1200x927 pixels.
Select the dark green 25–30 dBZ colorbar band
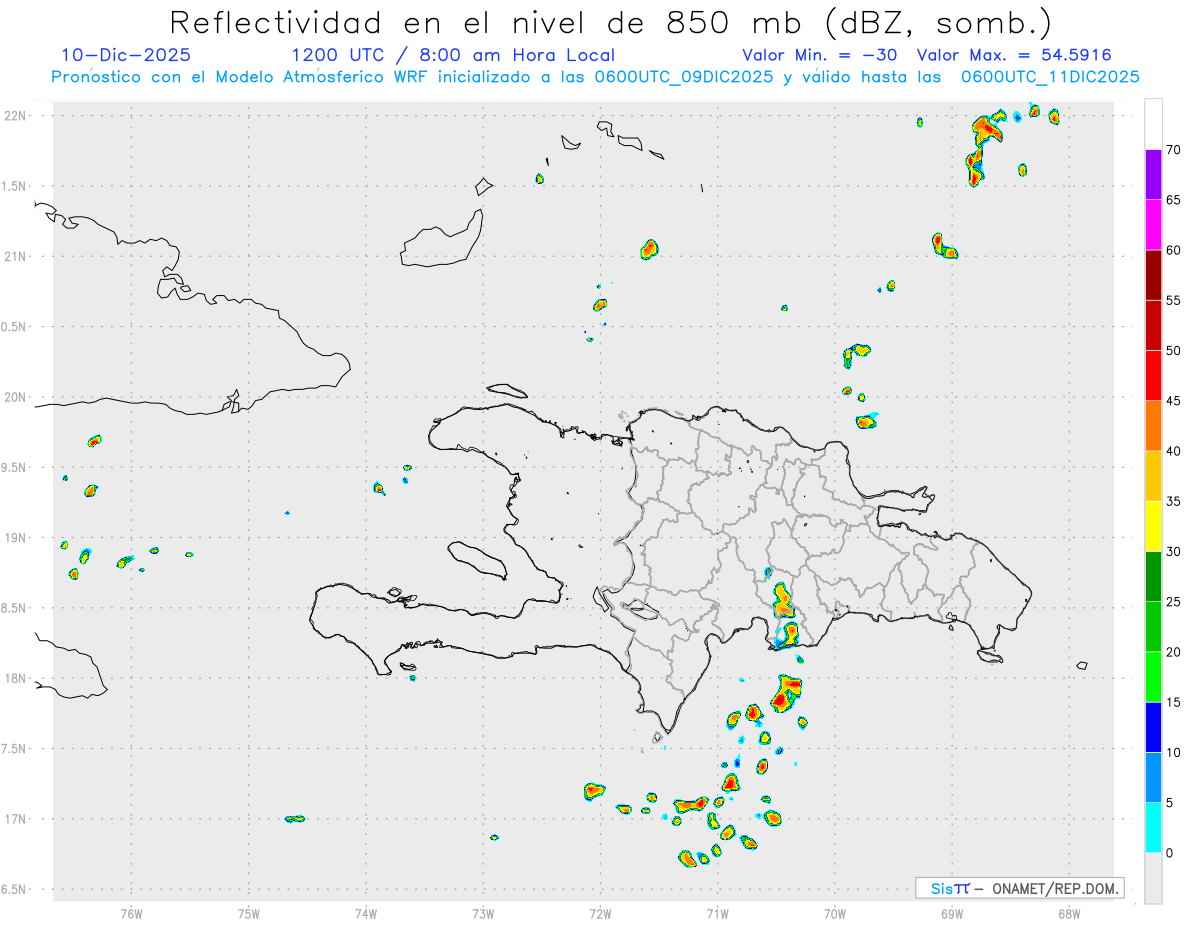tap(1153, 576)
